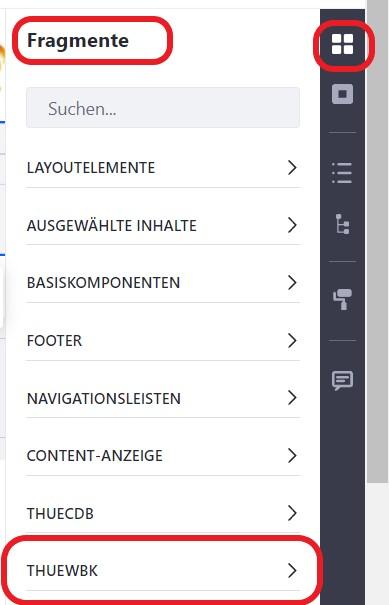This screenshot has height=605, width=389.
Task: Open the page structure tree icon
Action: [343, 224]
